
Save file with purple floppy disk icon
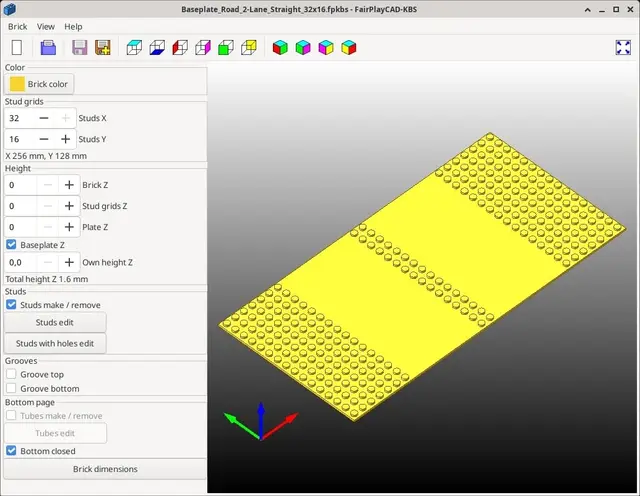[80, 47]
